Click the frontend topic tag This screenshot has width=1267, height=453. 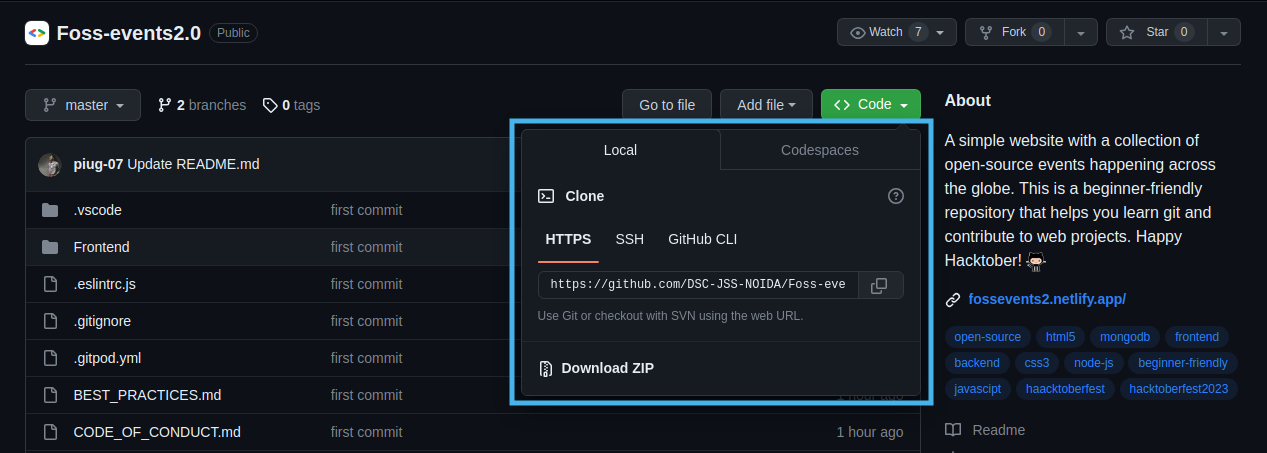pos(1197,337)
